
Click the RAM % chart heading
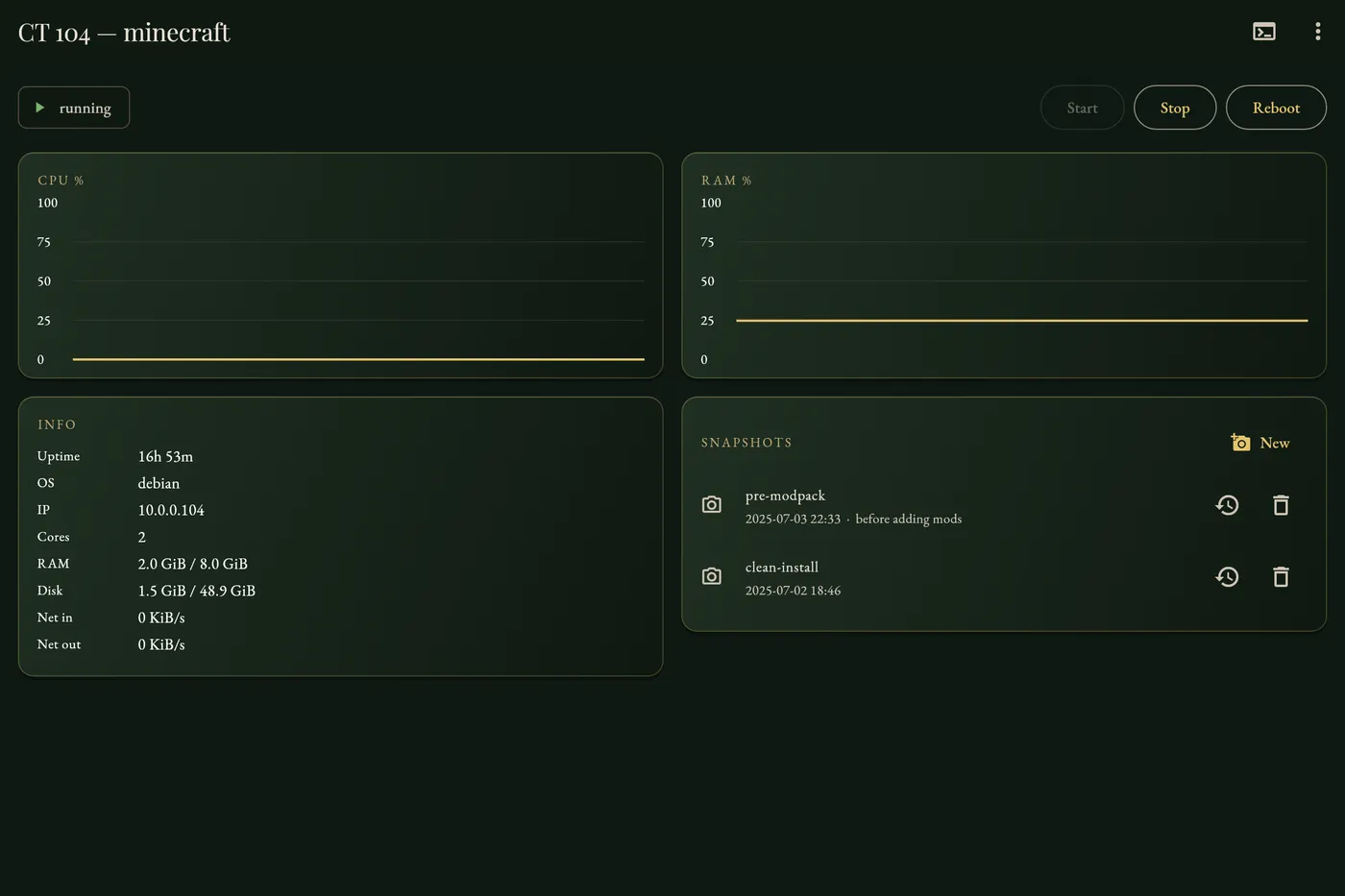tap(726, 181)
